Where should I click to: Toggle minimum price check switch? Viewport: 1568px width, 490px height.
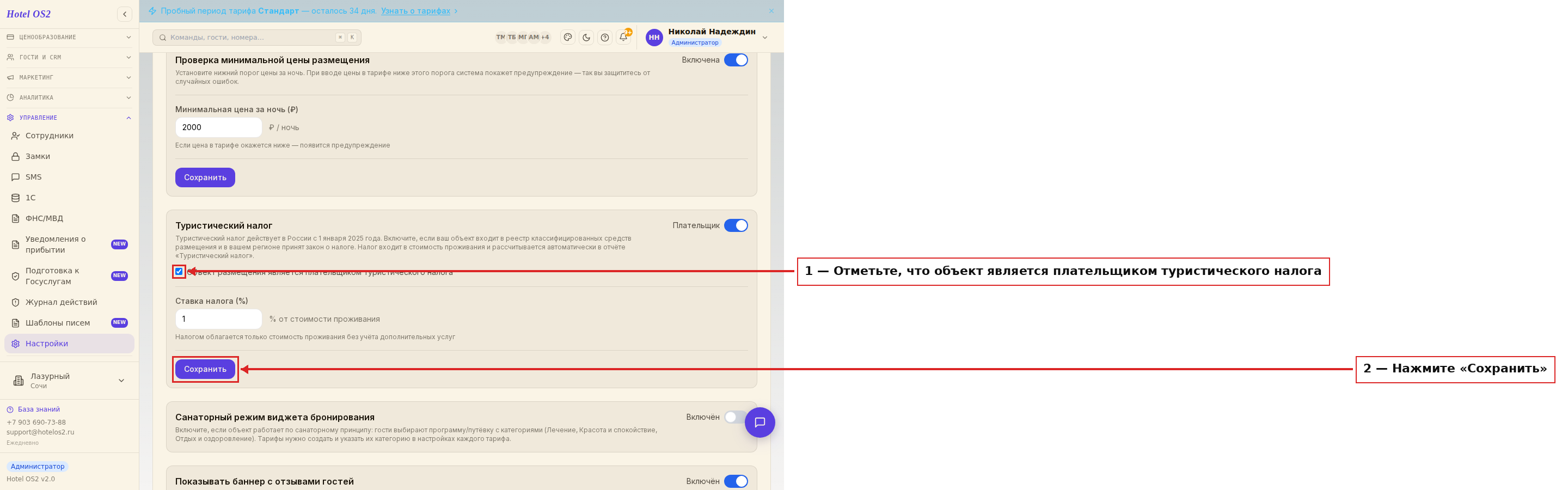736,60
